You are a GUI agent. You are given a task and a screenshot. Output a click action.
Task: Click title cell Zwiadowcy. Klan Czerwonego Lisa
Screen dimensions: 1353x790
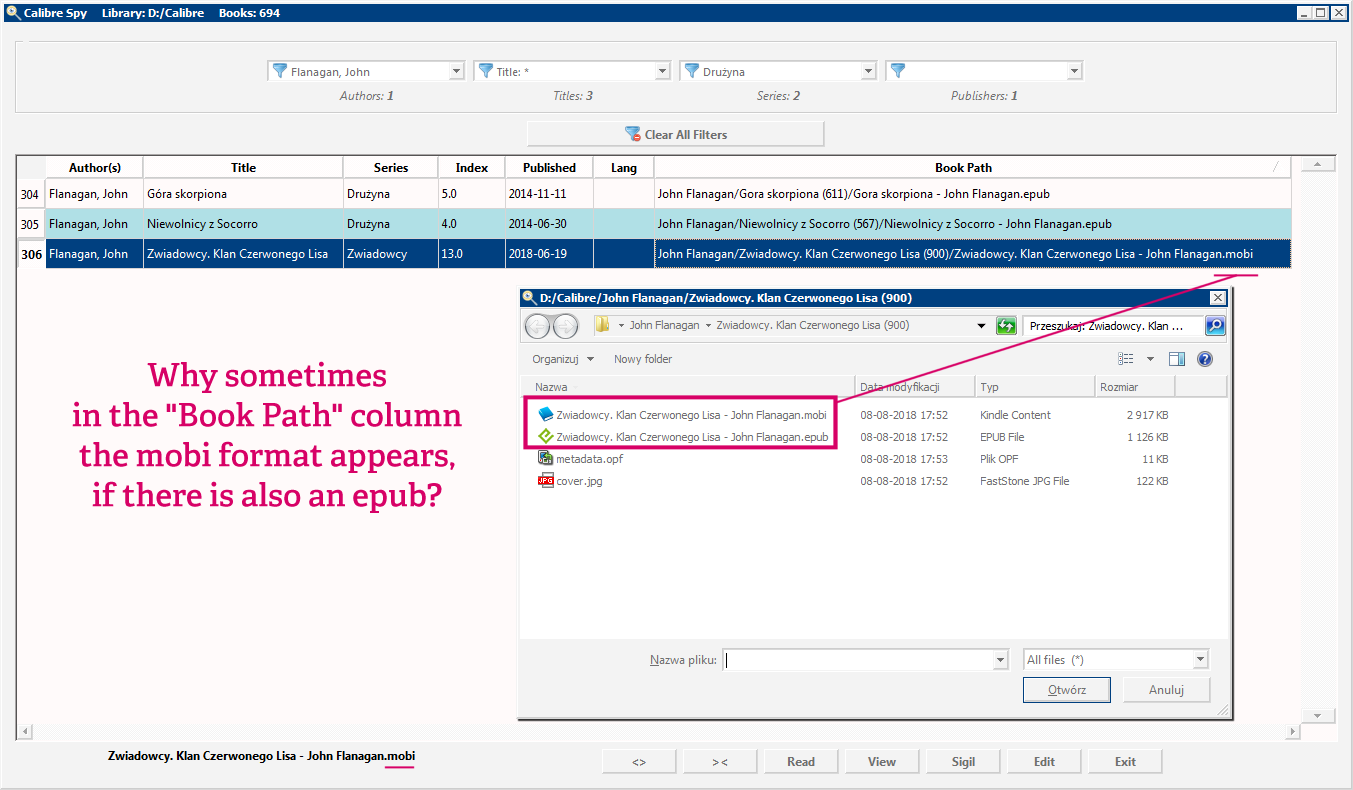coord(243,254)
